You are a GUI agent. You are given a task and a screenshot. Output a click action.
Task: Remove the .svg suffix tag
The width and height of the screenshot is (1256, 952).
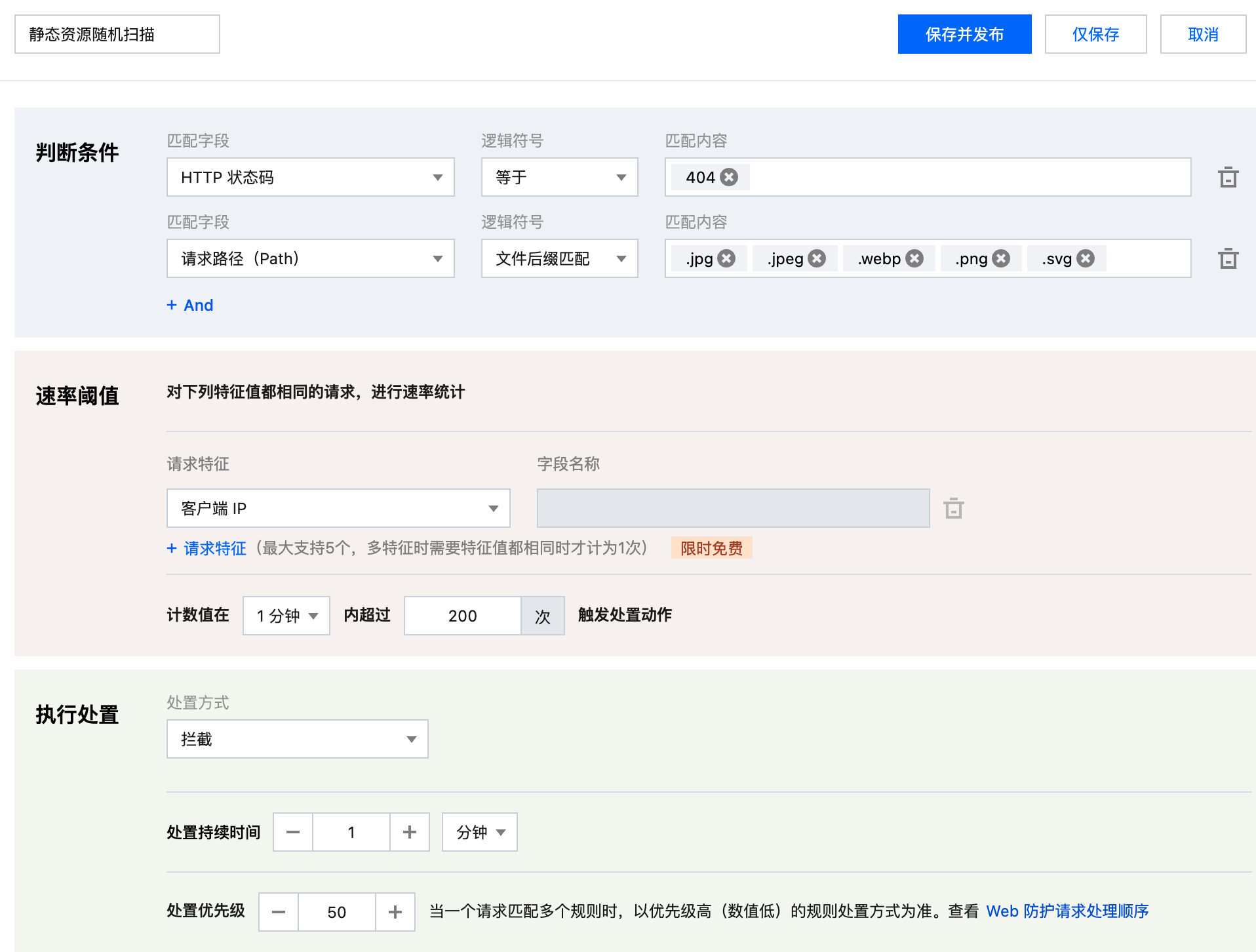tap(1086, 258)
